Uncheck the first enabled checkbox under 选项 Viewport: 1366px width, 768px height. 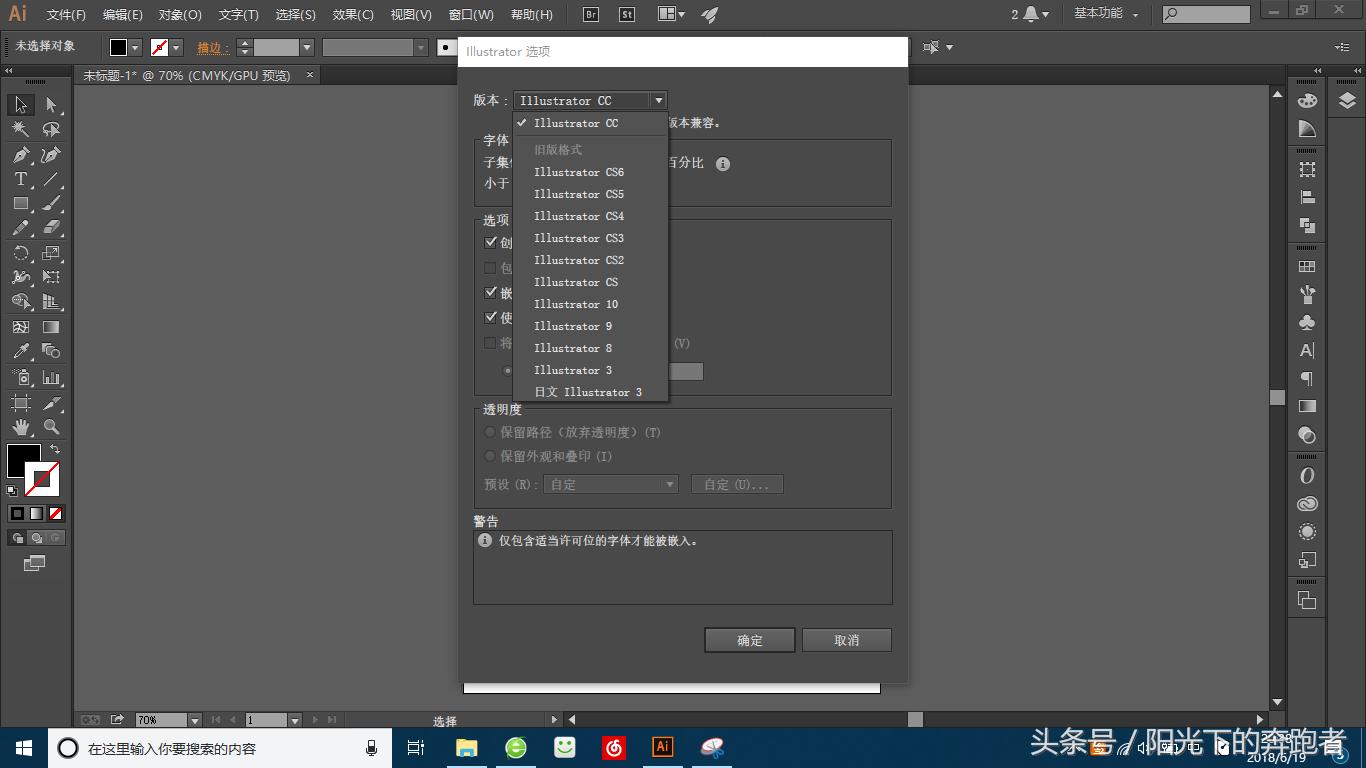(491, 242)
